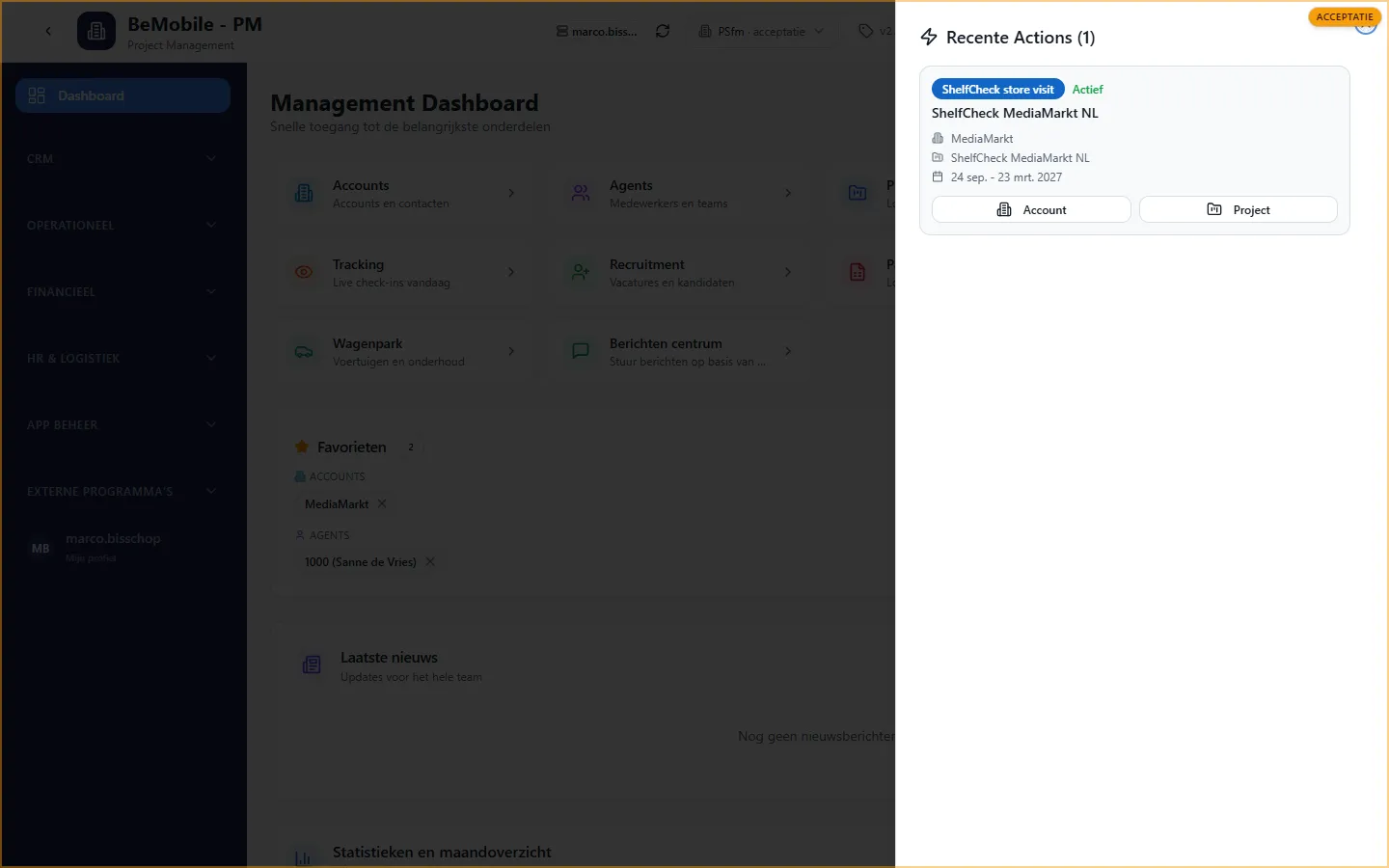This screenshot has height=868, width=1389.
Task: Click the Statistieken en maandoverzicht chart icon
Action: [x=303, y=858]
